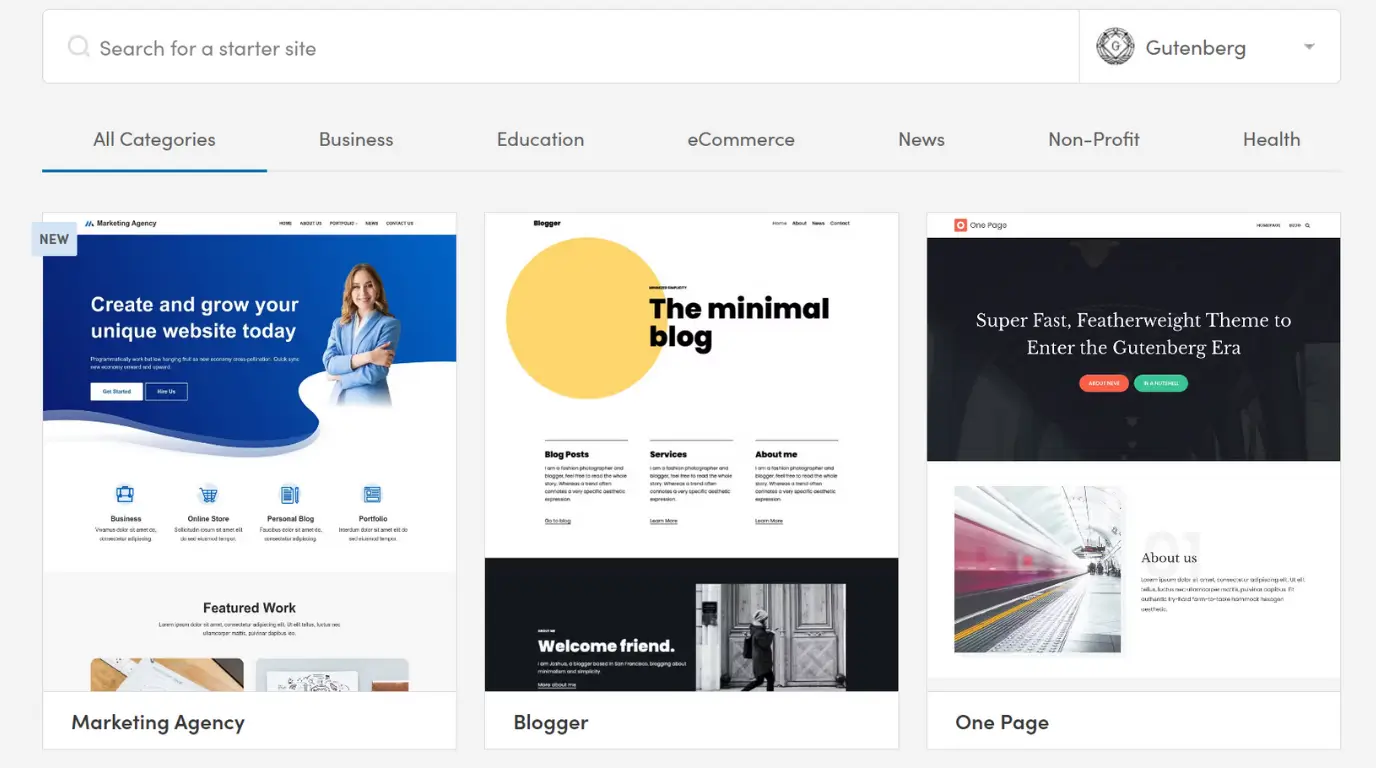Select the Health category tab

[1271, 139]
